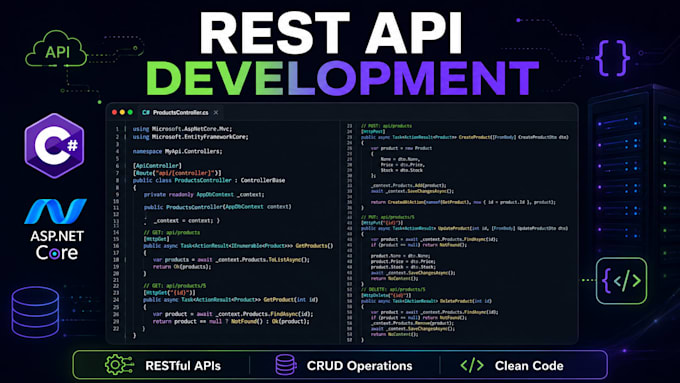Viewport: 680px width, 383px height.
Task: Click the purple database cylinder icon at left
Action: tap(35, 312)
